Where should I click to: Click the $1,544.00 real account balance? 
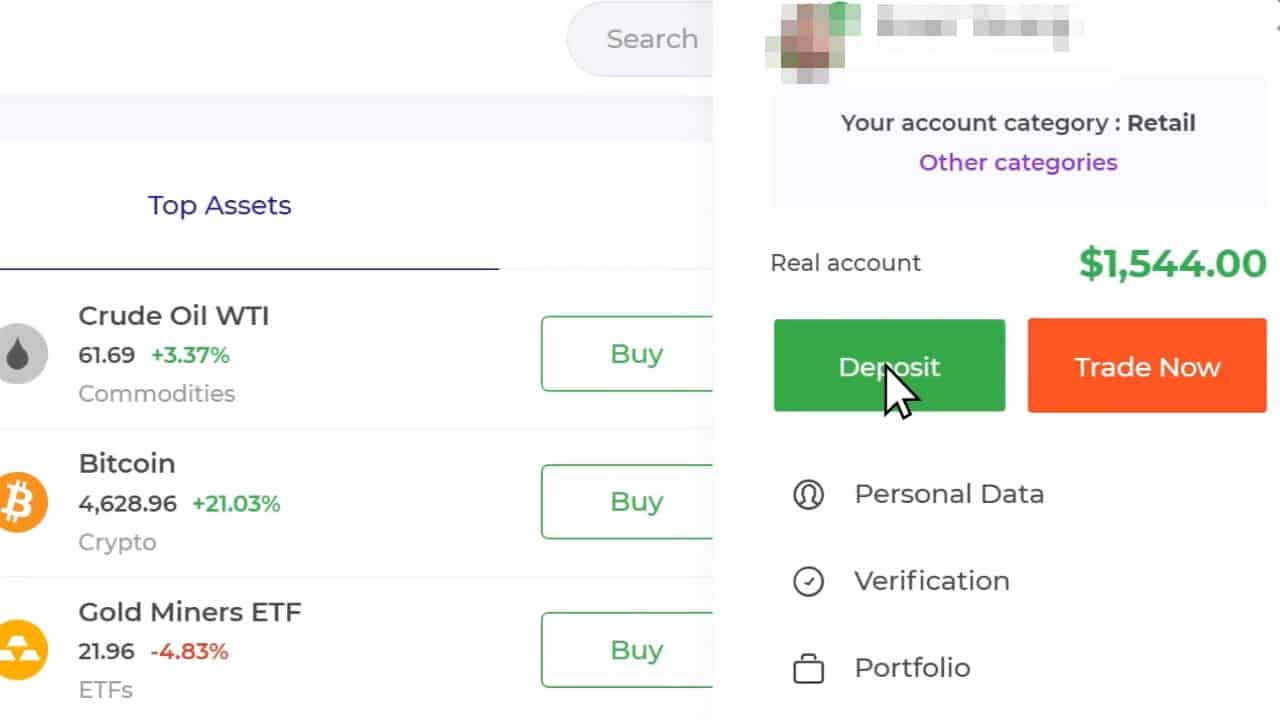(1172, 264)
